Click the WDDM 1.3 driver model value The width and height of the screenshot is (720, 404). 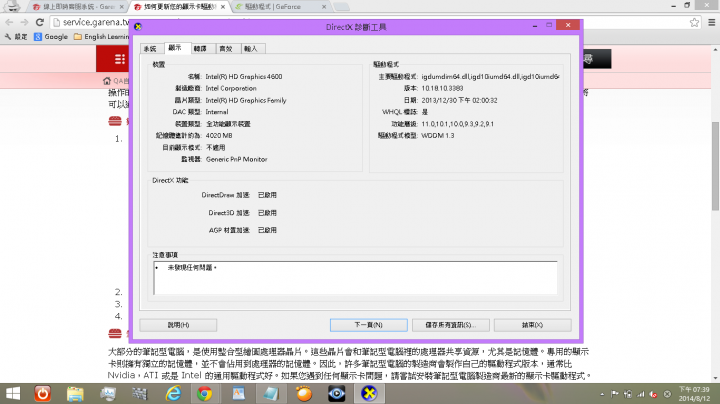pyautogui.click(x=438, y=135)
